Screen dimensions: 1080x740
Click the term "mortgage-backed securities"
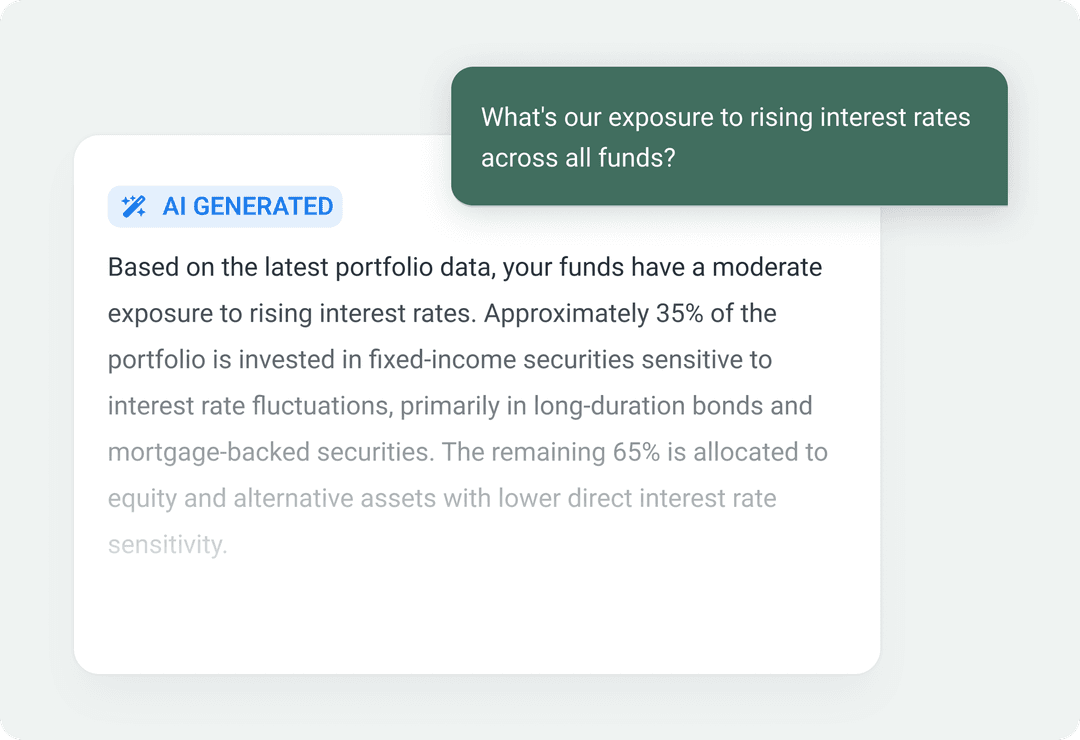pyautogui.click(x=270, y=452)
